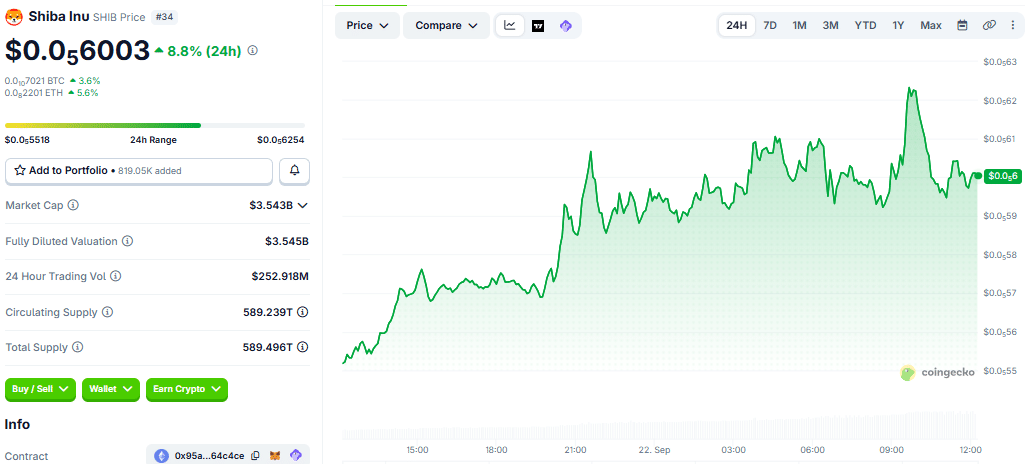The width and height of the screenshot is (1032, 464).
Task: Click the 24h Range progress bar
Action: click(155, 125)
